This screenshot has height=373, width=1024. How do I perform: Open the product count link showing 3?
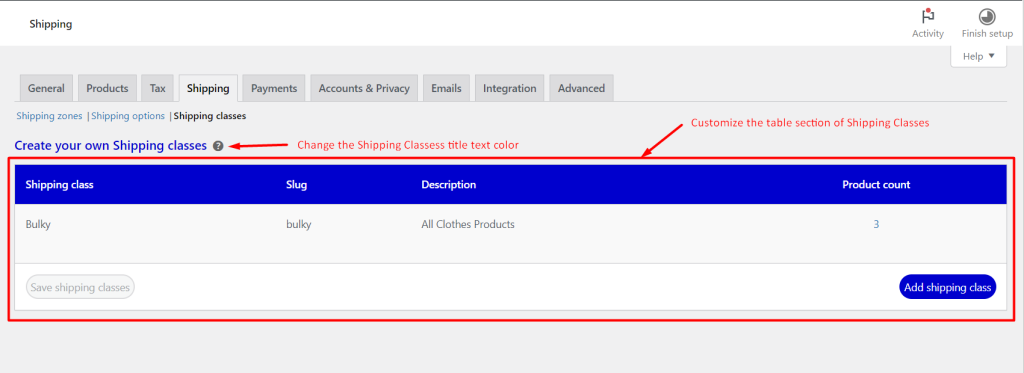(x=876, y=224)
